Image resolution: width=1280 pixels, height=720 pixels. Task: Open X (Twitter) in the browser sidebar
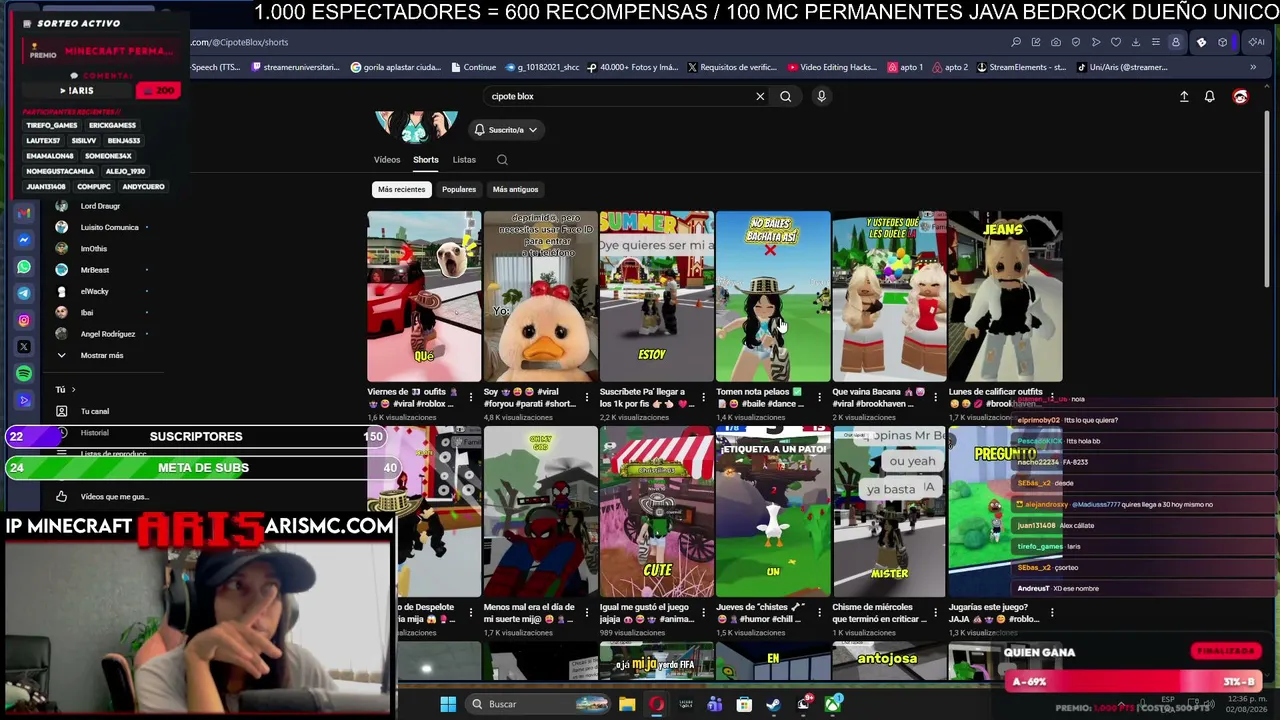pyautogui.click(x=25, y=347)
